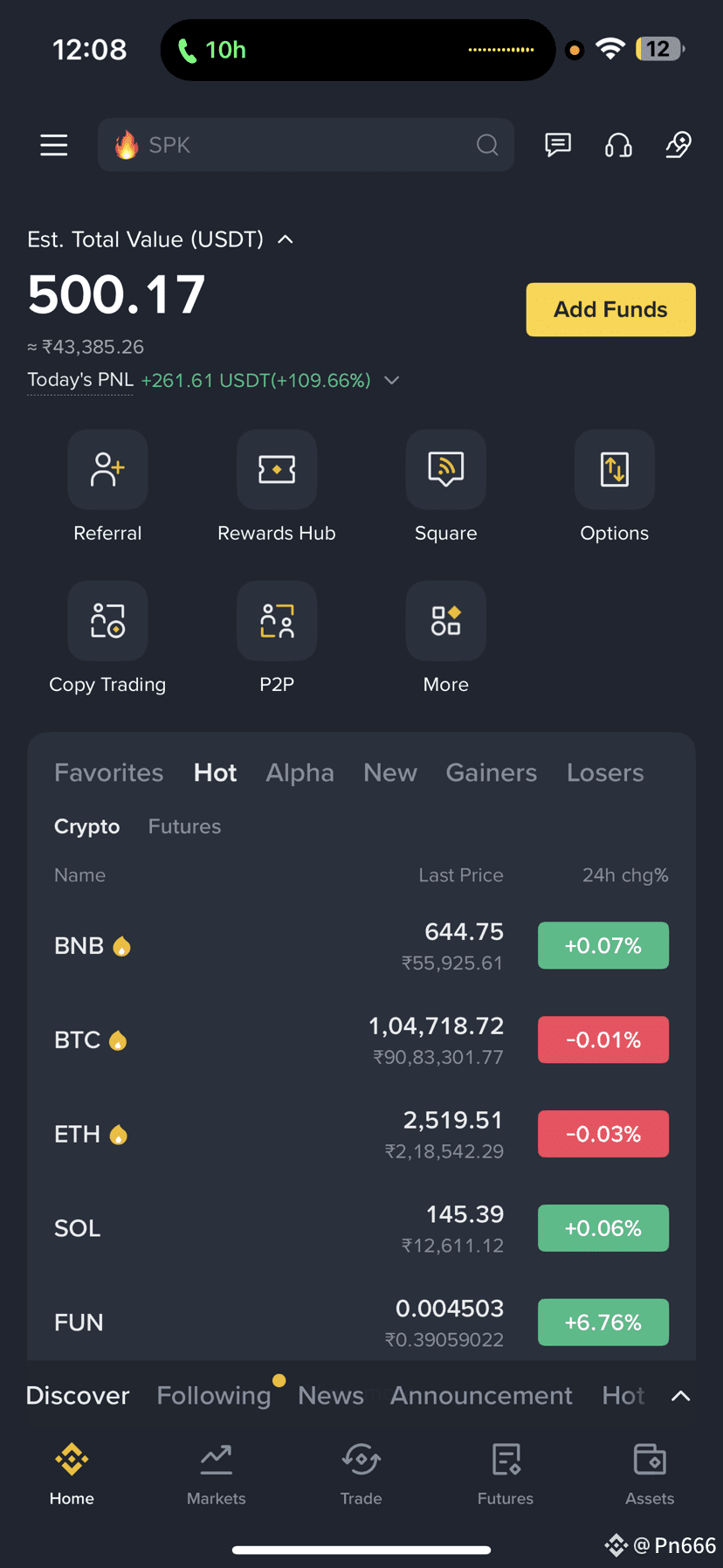723x1568 pixels.
Task: Open the Discover feed tab
Action: [78, 1396]
